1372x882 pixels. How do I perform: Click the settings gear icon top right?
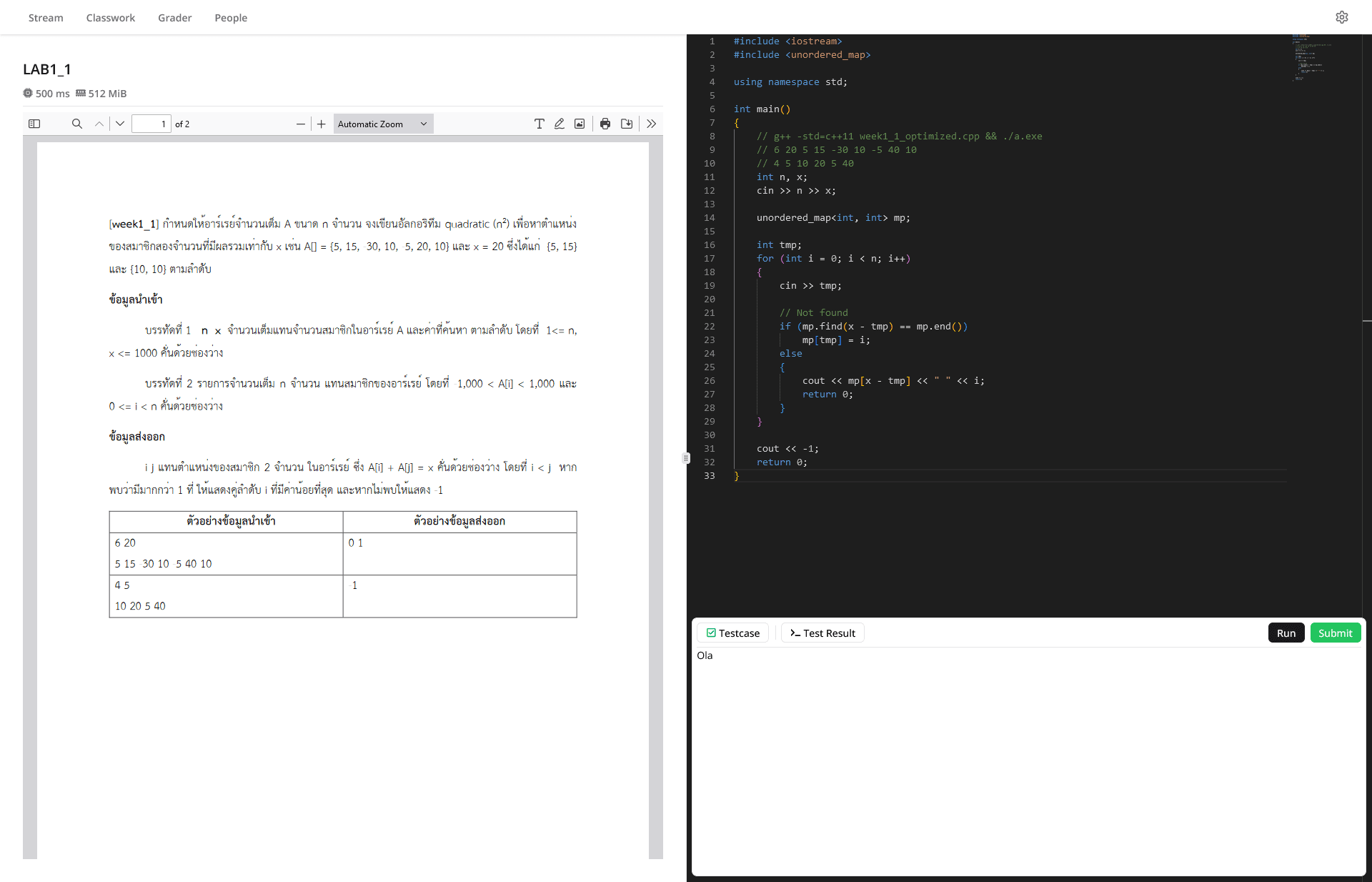pyautogui.click(x=1342, y=17)
